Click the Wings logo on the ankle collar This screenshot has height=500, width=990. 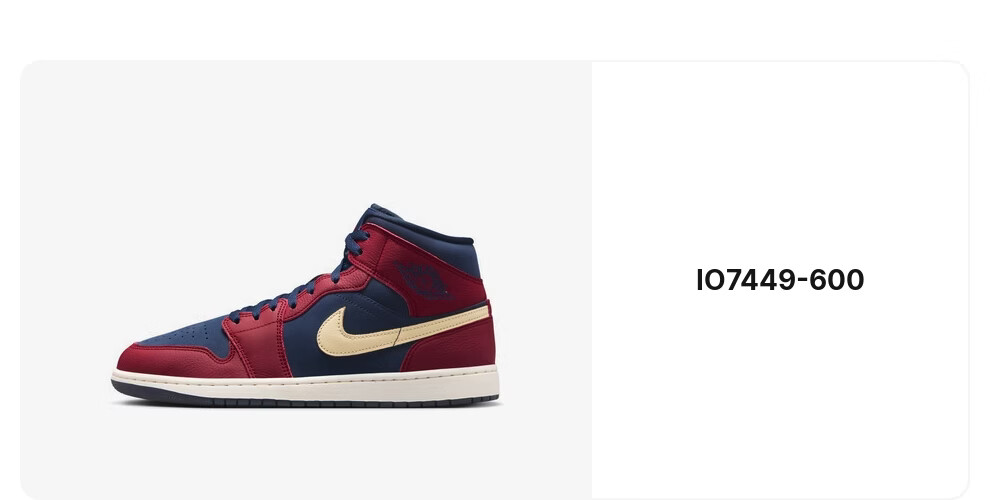(x=423, y=280)
